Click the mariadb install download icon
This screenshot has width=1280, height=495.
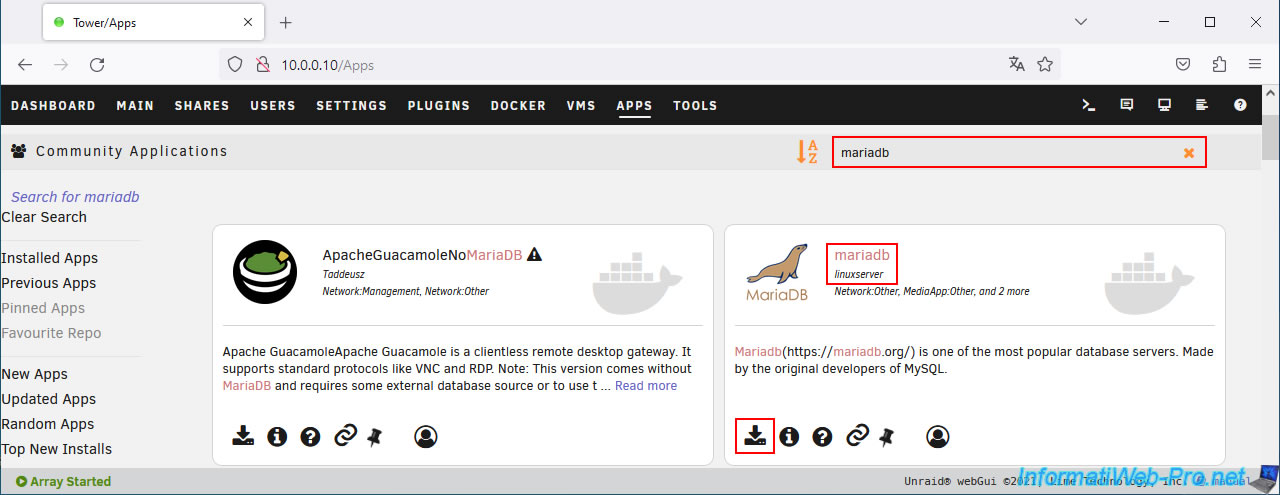755,436
